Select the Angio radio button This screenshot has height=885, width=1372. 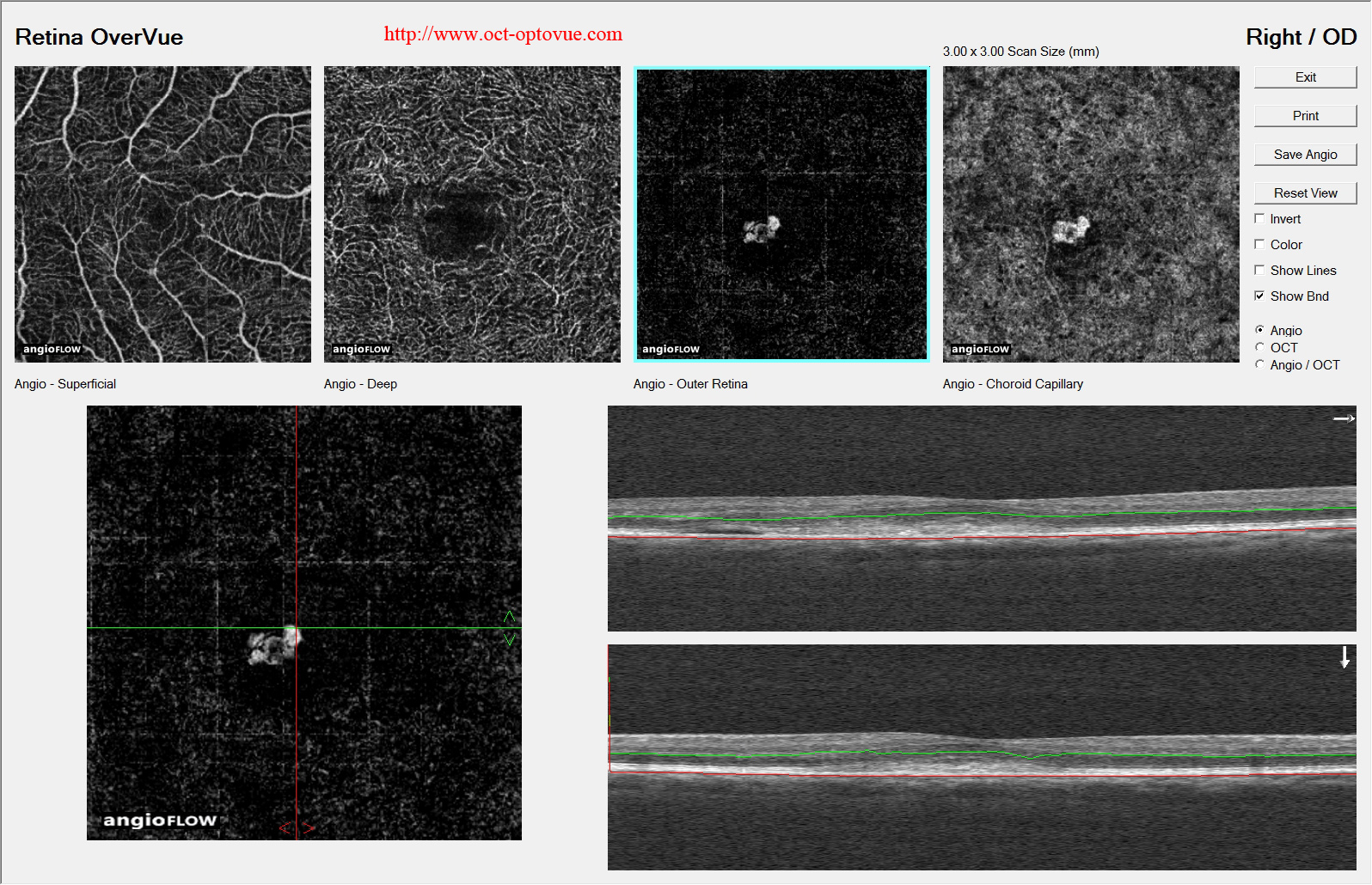[1259, 330]
